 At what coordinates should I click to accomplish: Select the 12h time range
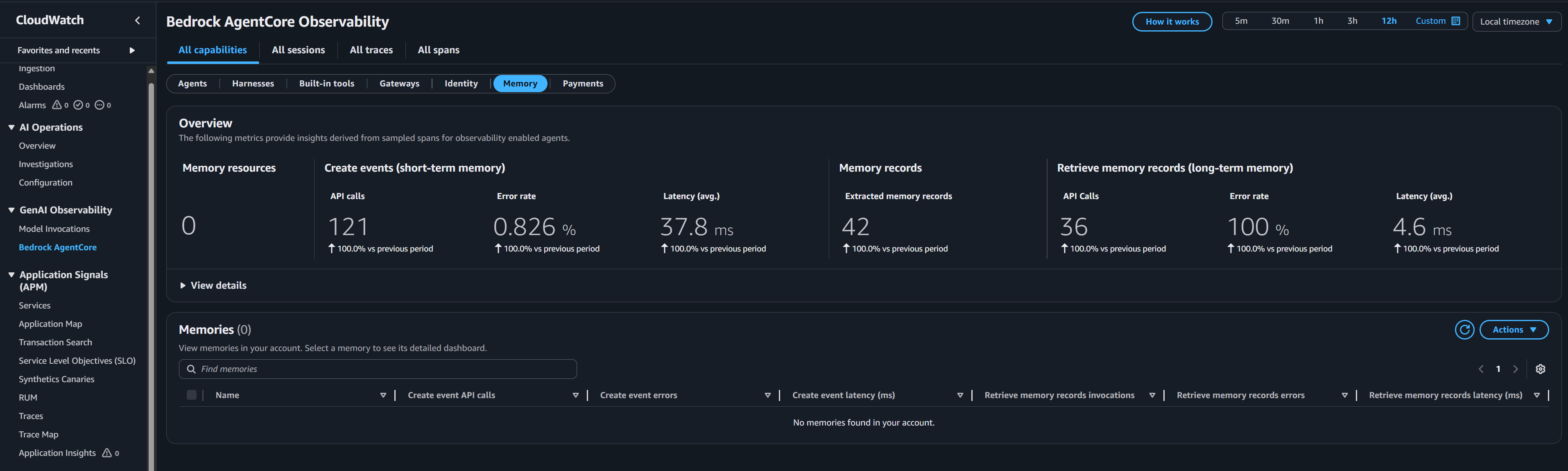[x=1389, y=21]
